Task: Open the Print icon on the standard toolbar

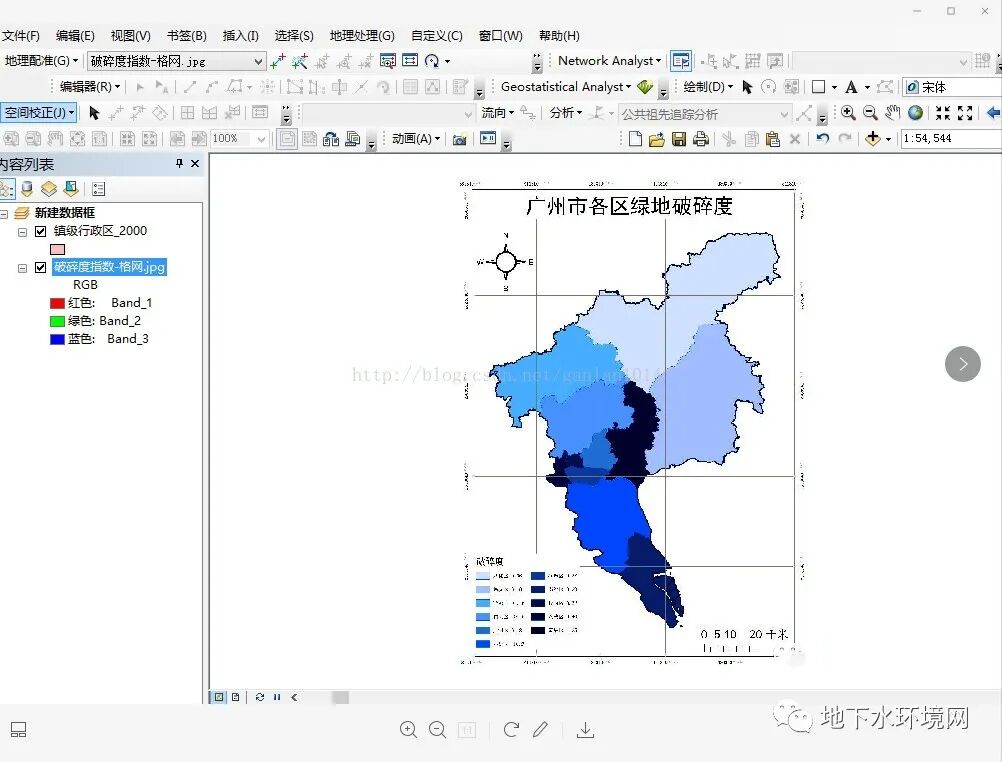Action: tap(702, 138)
